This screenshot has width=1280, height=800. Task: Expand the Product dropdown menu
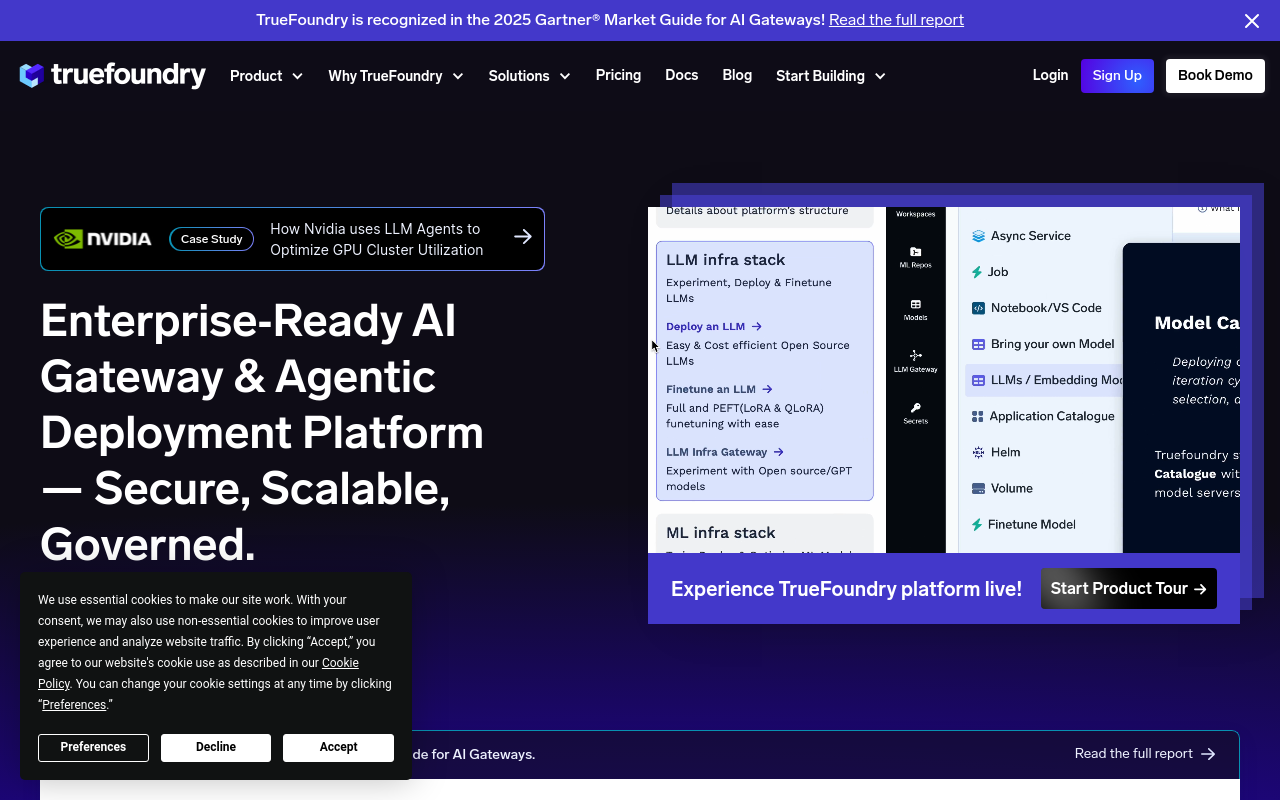click(266, 76)
